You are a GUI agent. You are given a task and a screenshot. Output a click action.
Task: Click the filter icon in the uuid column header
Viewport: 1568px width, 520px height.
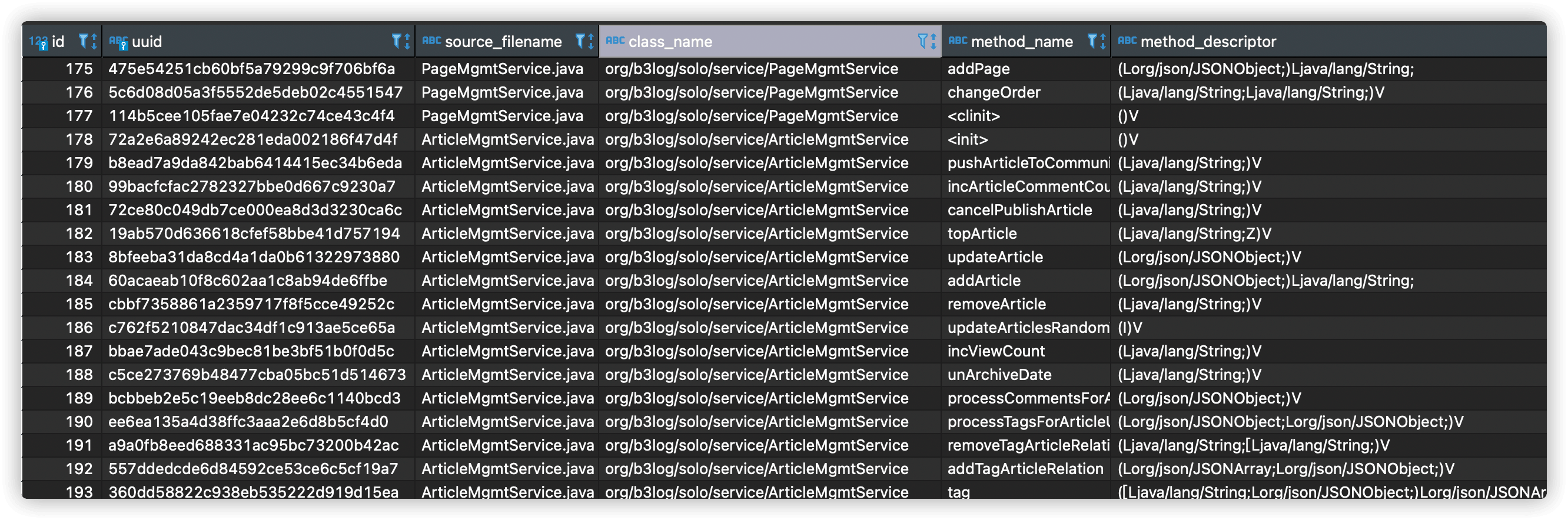[x=396, y=41]
